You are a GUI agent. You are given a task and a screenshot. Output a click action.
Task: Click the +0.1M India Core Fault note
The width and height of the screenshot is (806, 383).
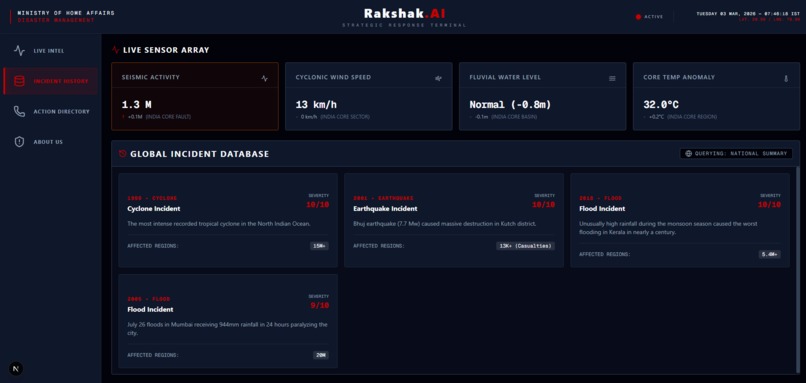click(156, 117)
